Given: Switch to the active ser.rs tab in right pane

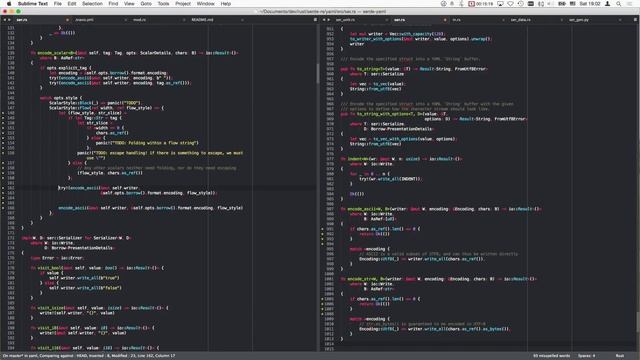Looking at the screenshot, I should [x=399, y=20].
